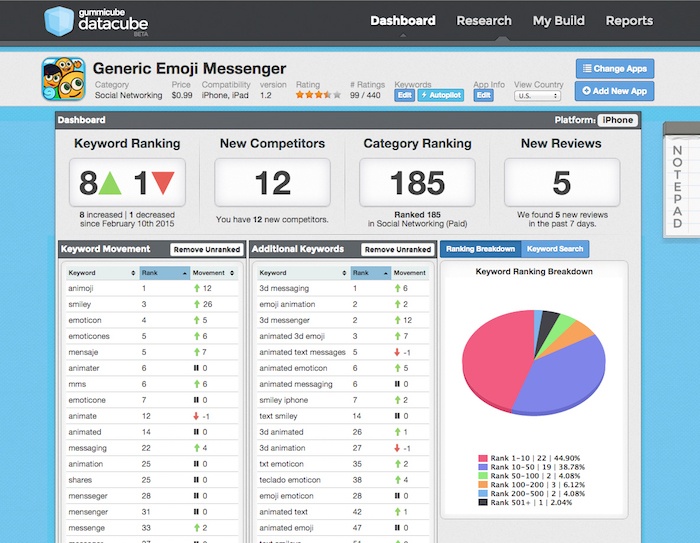The image size is (700, 543).
Task: Open the Platform iPhone selector
Action: point(617,120)
